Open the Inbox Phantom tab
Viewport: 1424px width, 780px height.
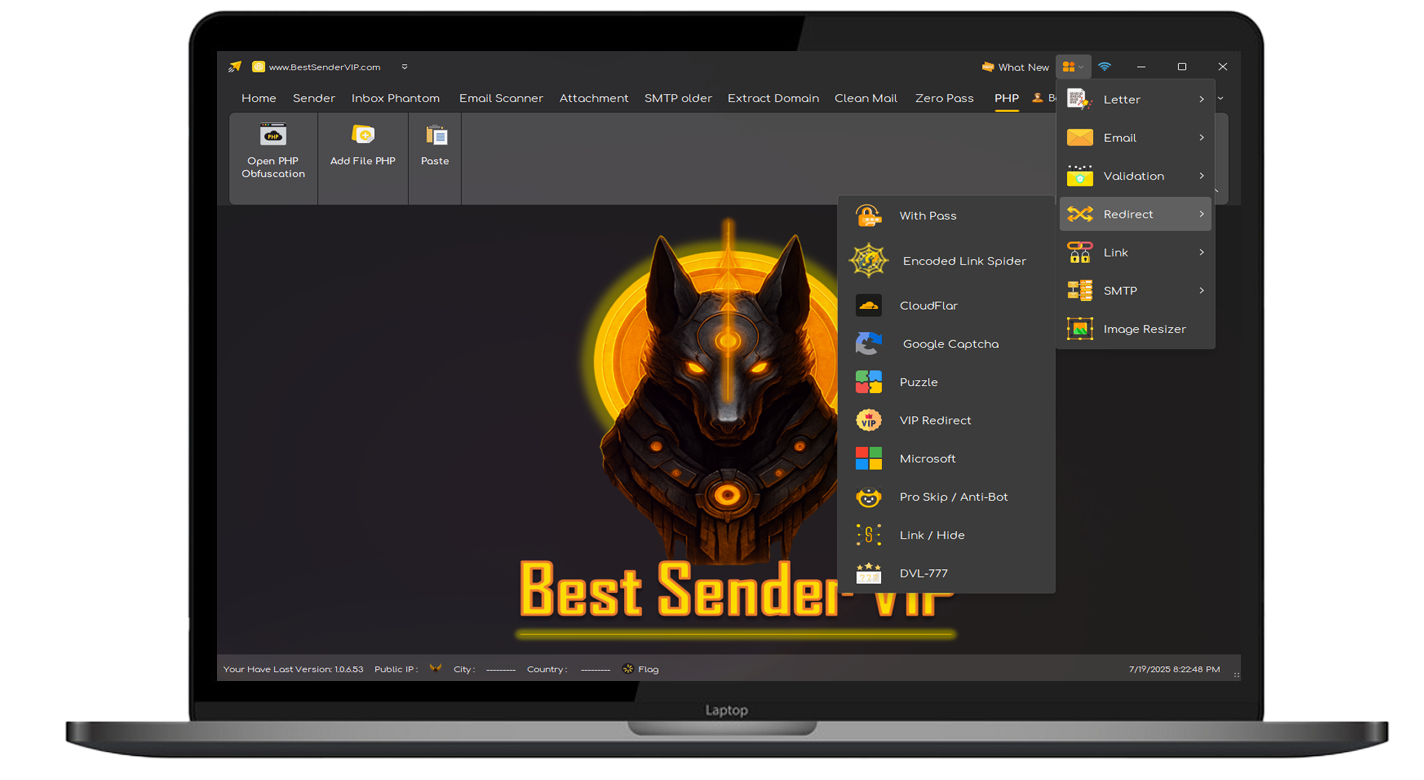396,98
